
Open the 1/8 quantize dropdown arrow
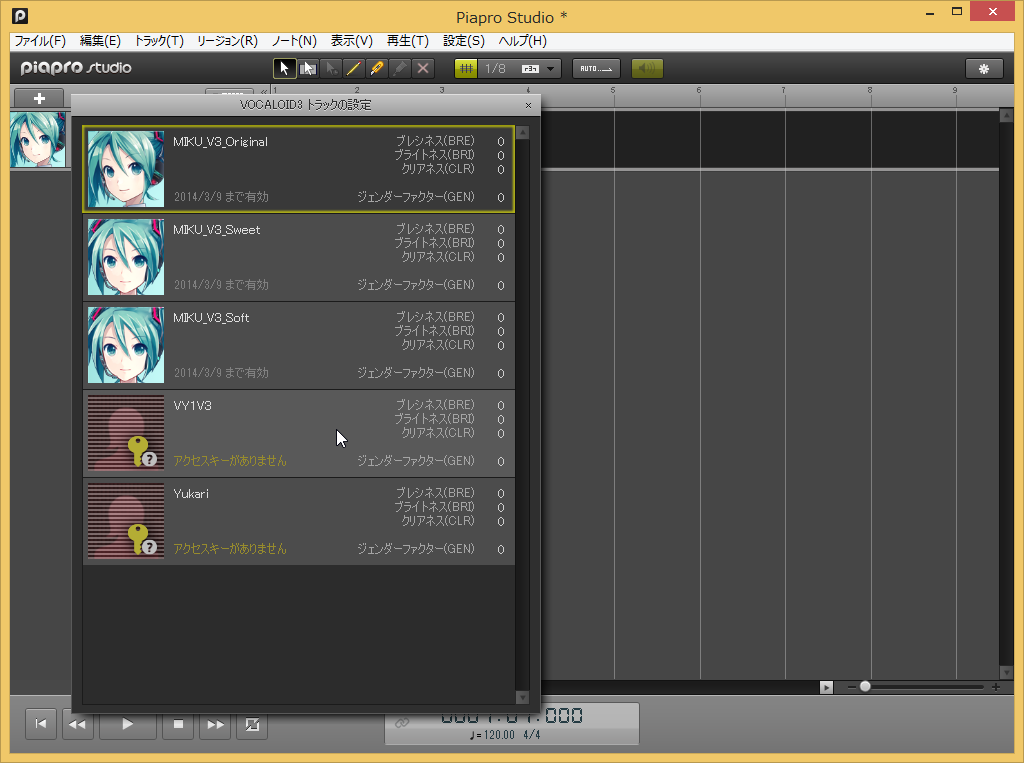551,68
